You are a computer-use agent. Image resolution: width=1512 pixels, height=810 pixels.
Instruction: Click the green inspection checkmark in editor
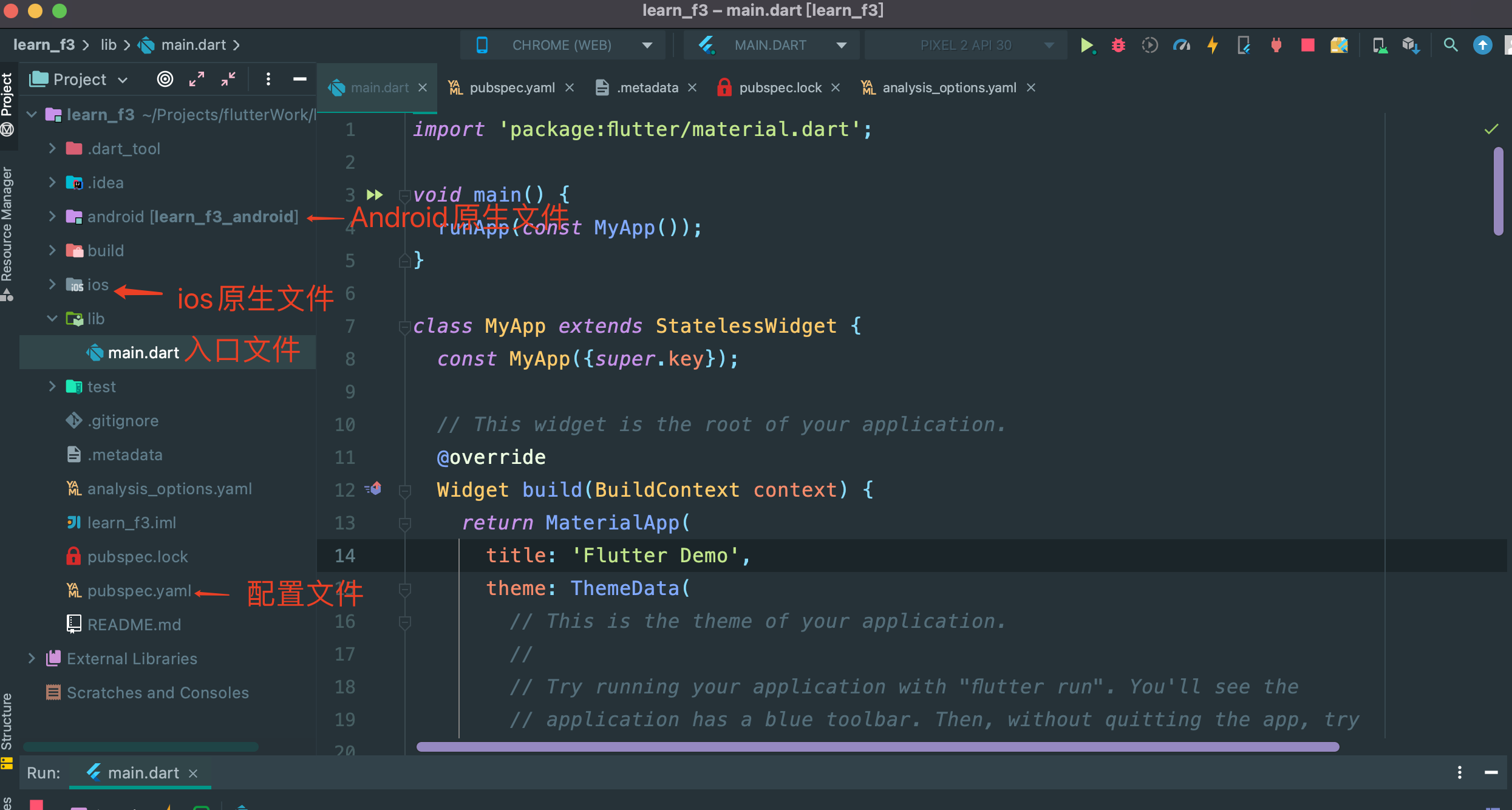click(1491, 129)
